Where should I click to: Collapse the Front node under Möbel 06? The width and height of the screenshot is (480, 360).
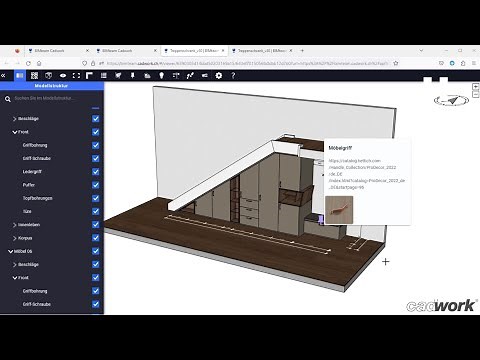coord(14,278)
